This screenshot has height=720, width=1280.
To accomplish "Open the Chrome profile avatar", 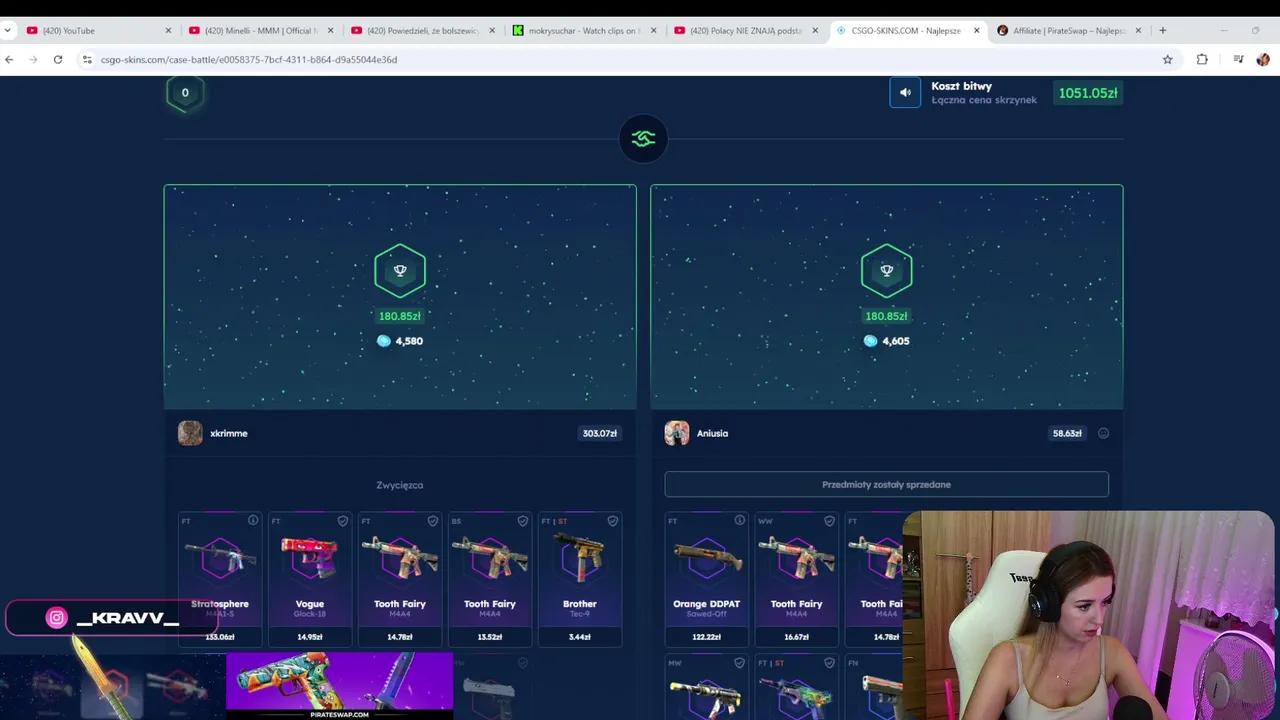I will click(1263, 59).
